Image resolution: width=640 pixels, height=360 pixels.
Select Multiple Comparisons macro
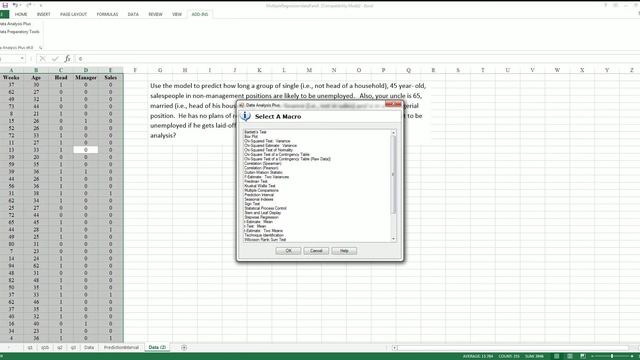coord(261,190)
